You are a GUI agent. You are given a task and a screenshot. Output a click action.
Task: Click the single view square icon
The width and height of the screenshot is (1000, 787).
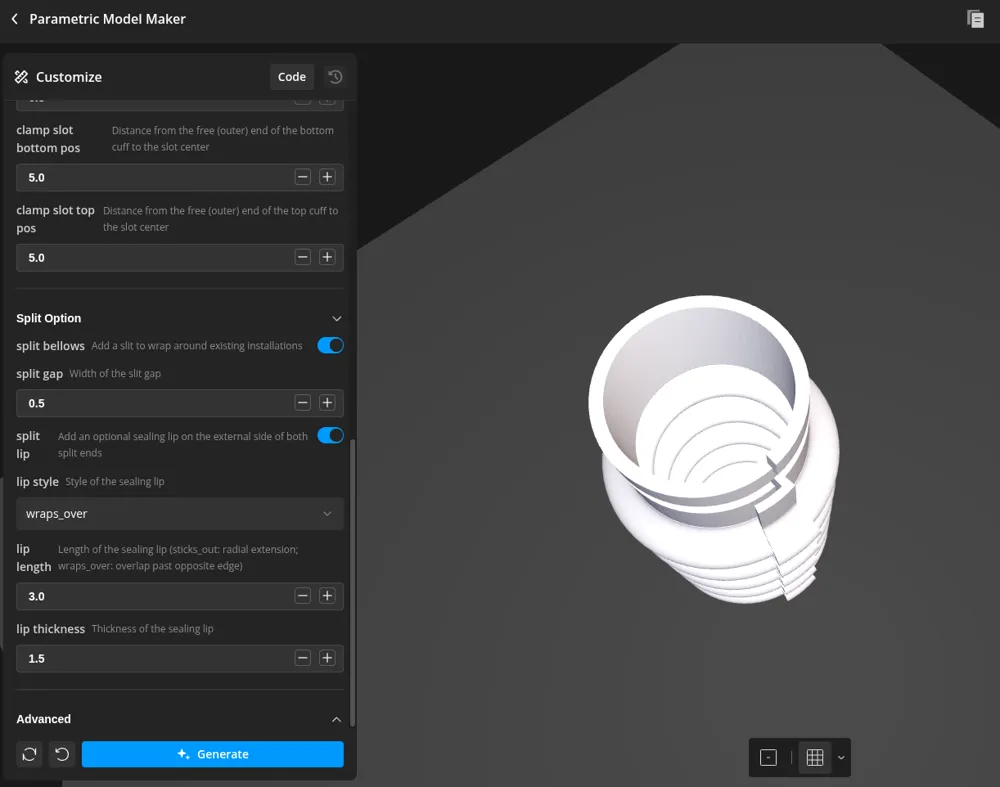768,758
